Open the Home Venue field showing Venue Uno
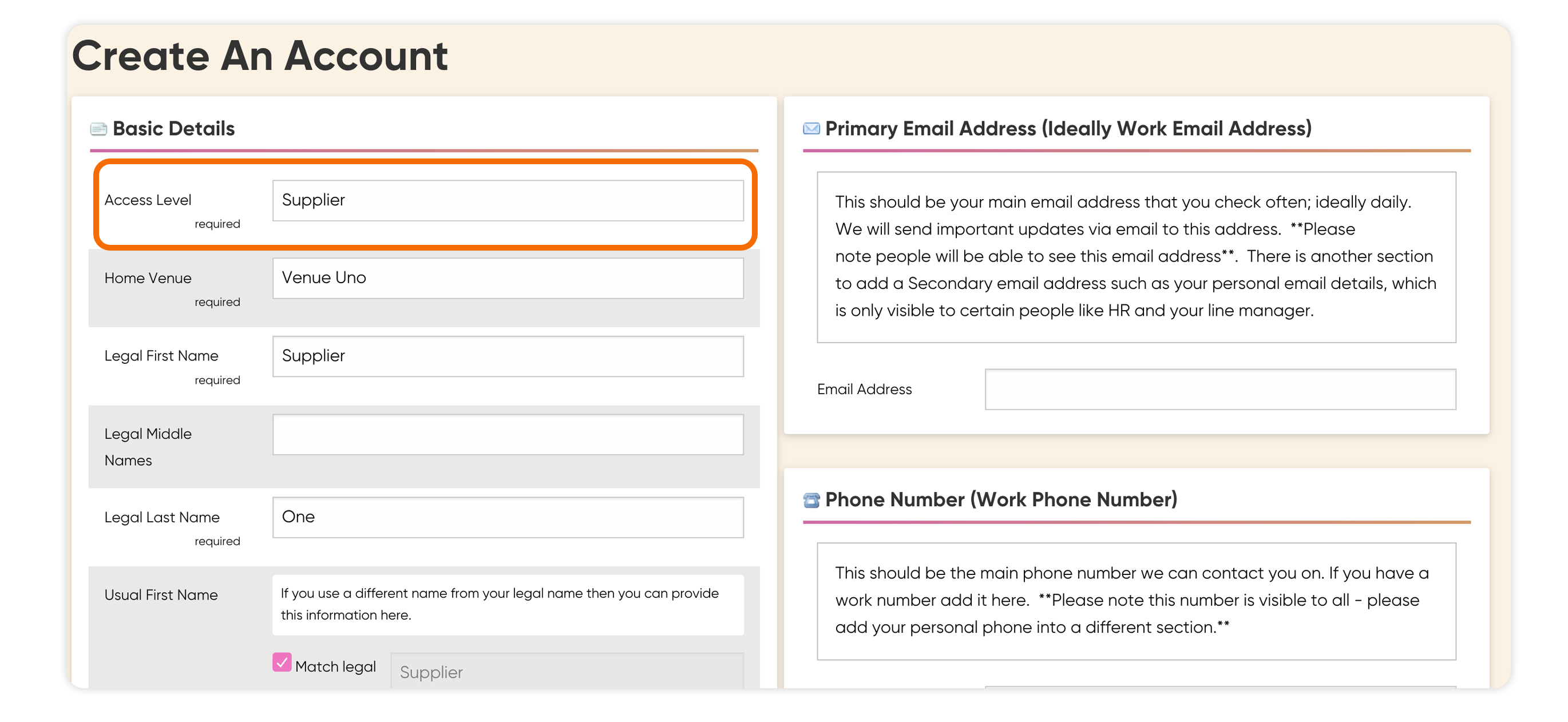The width and height of the screenshot is (1568, 722). [x=508, y=278]
